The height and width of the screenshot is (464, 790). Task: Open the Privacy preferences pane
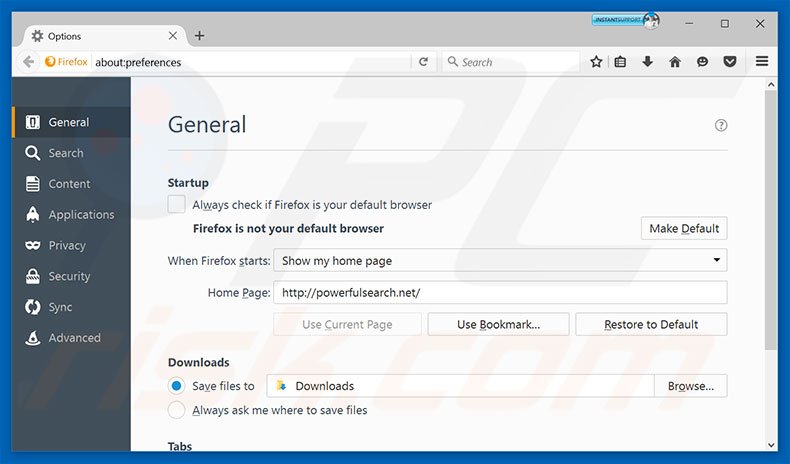click(x=71, y=245)
